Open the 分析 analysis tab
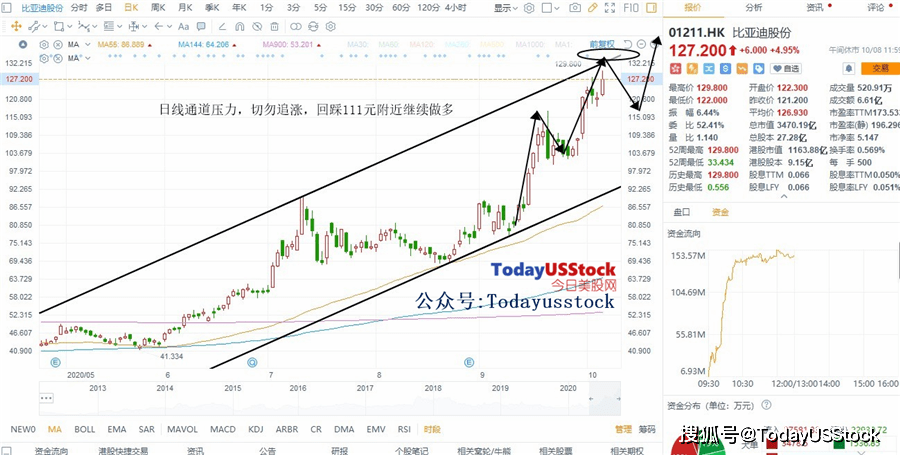This screenshot has height=455, width=900. pos(754,7)
